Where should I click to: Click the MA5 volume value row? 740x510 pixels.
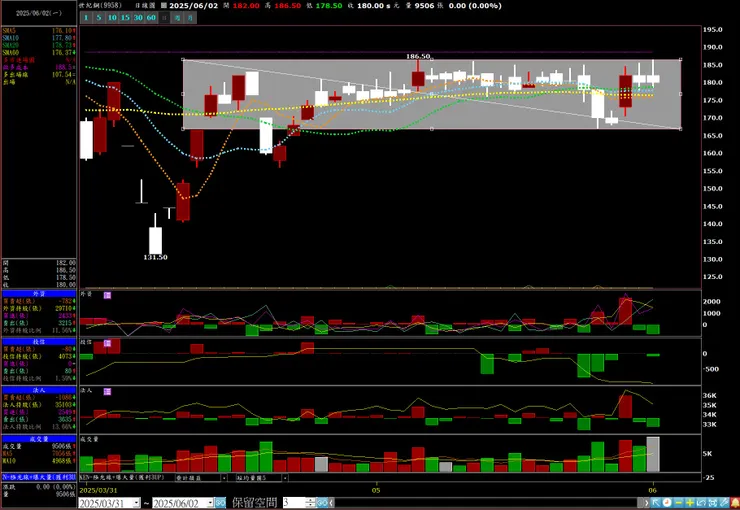click(x=39, y=453)
